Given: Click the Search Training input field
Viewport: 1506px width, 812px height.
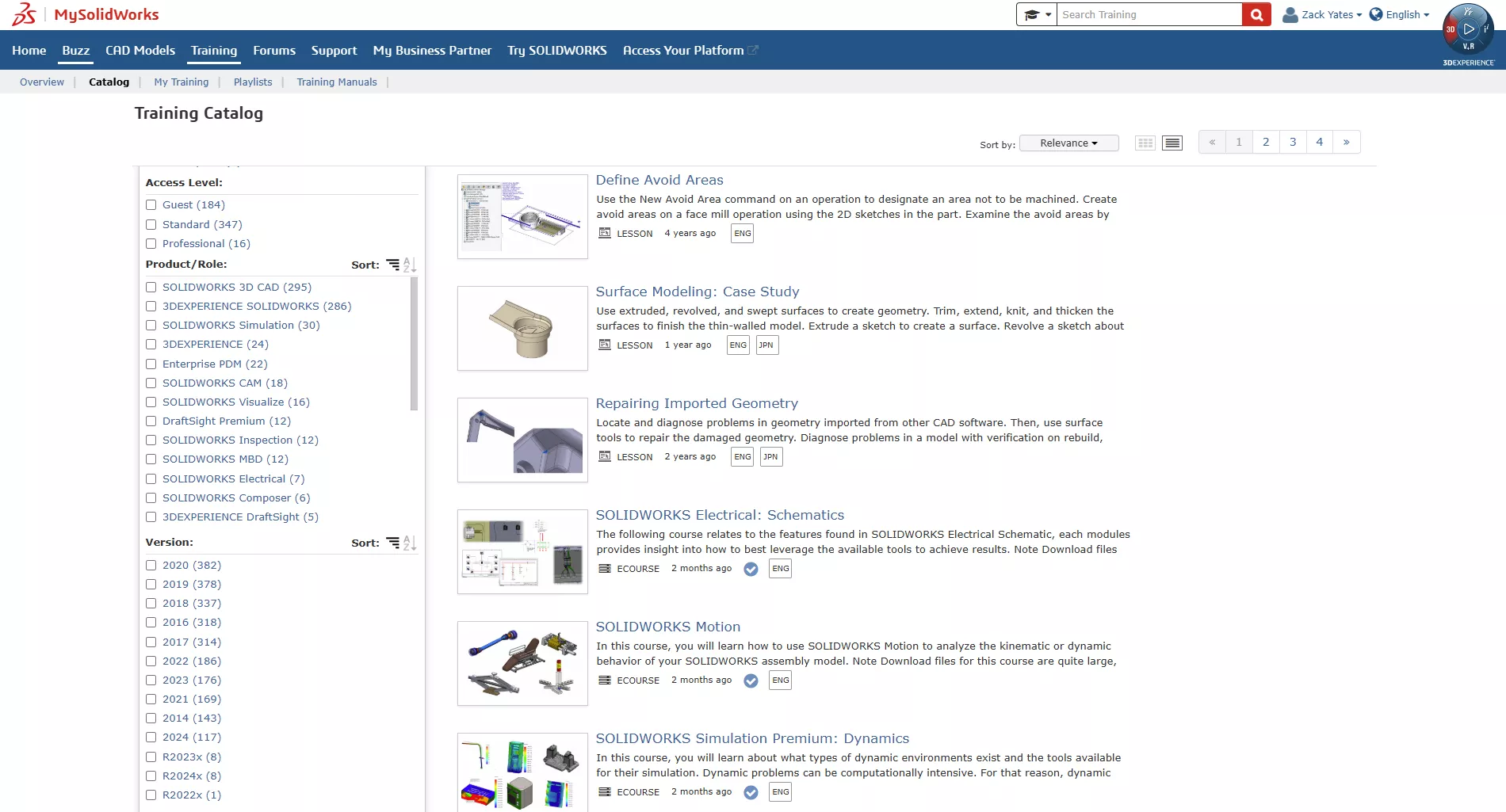Looking at the screenshot, I should 1149,14.
